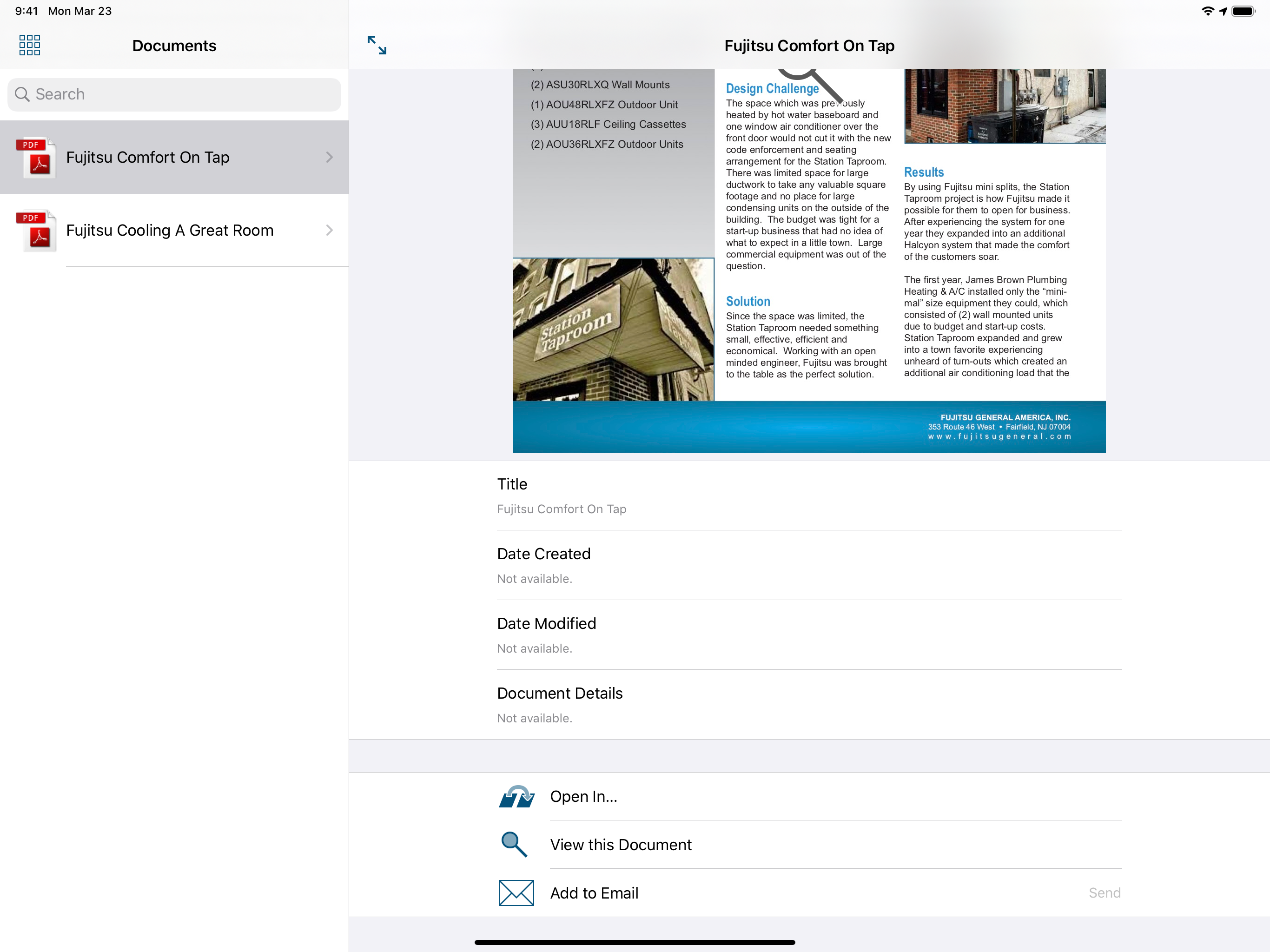
Task: Click the Date Modified label
Action: point(547,623)
